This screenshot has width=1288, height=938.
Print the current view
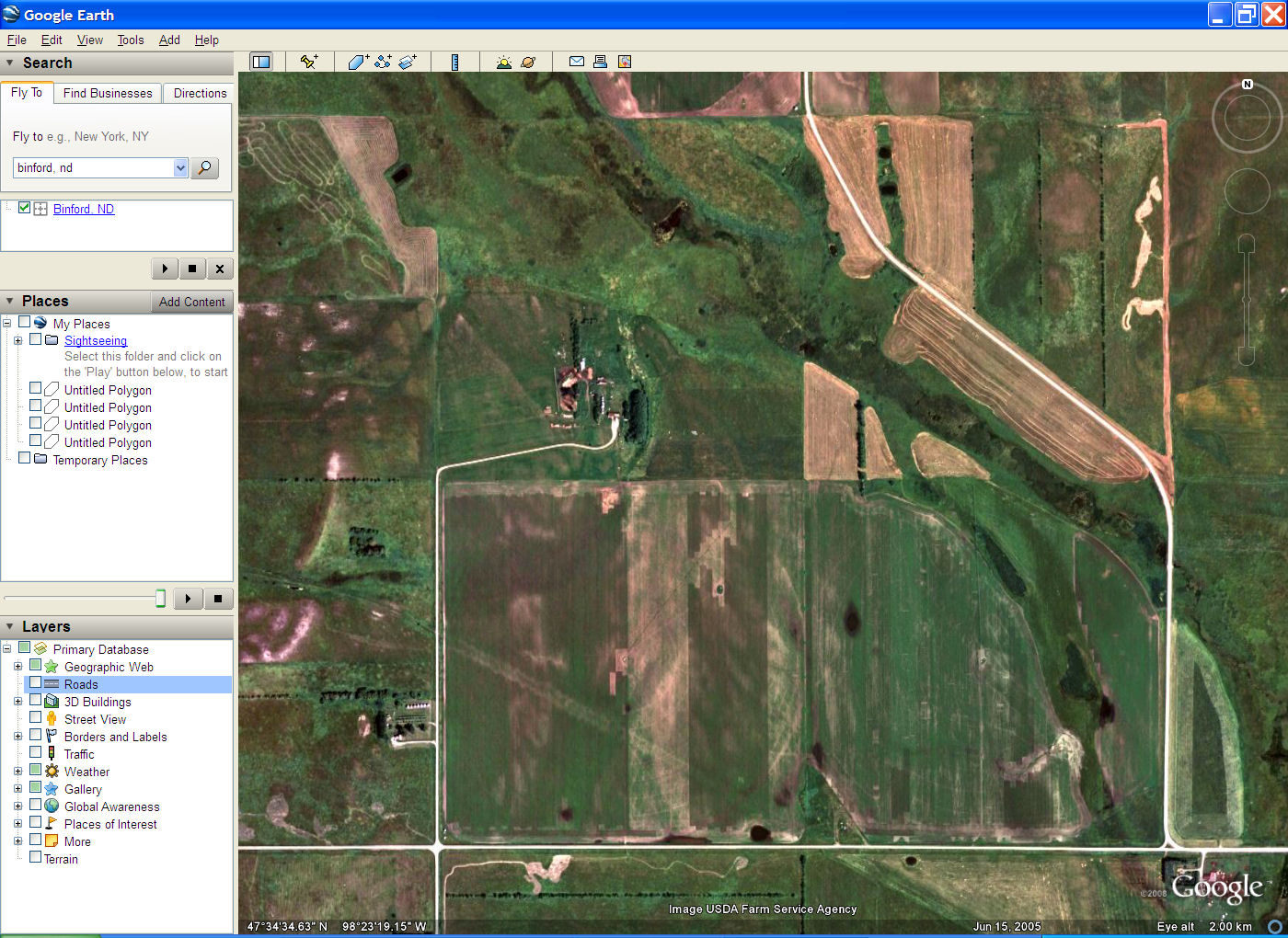[x=600, y=62]
